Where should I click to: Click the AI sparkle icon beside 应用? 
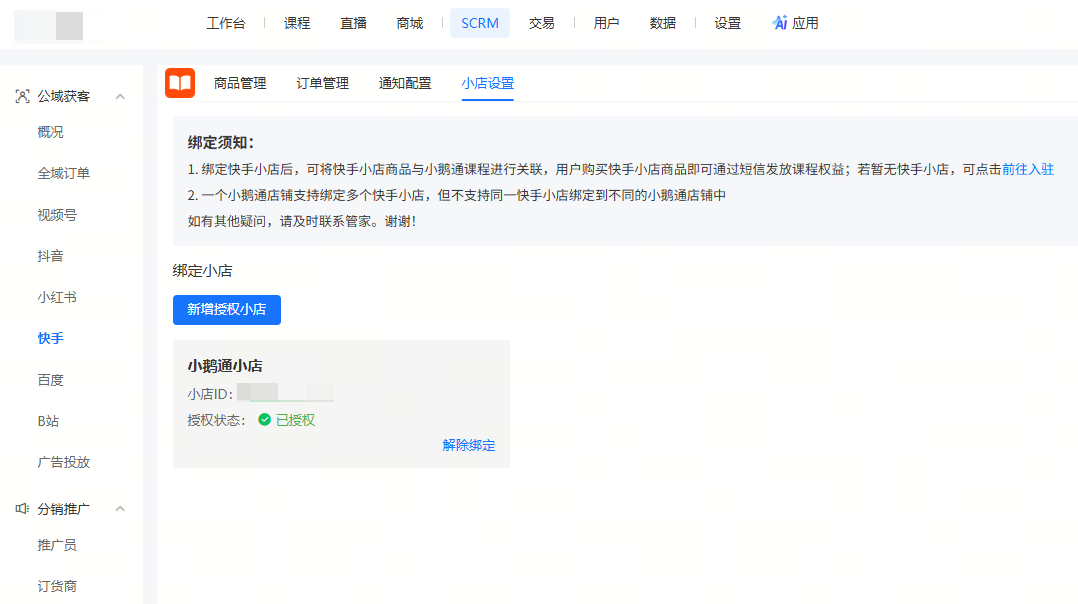pos(780,23)
